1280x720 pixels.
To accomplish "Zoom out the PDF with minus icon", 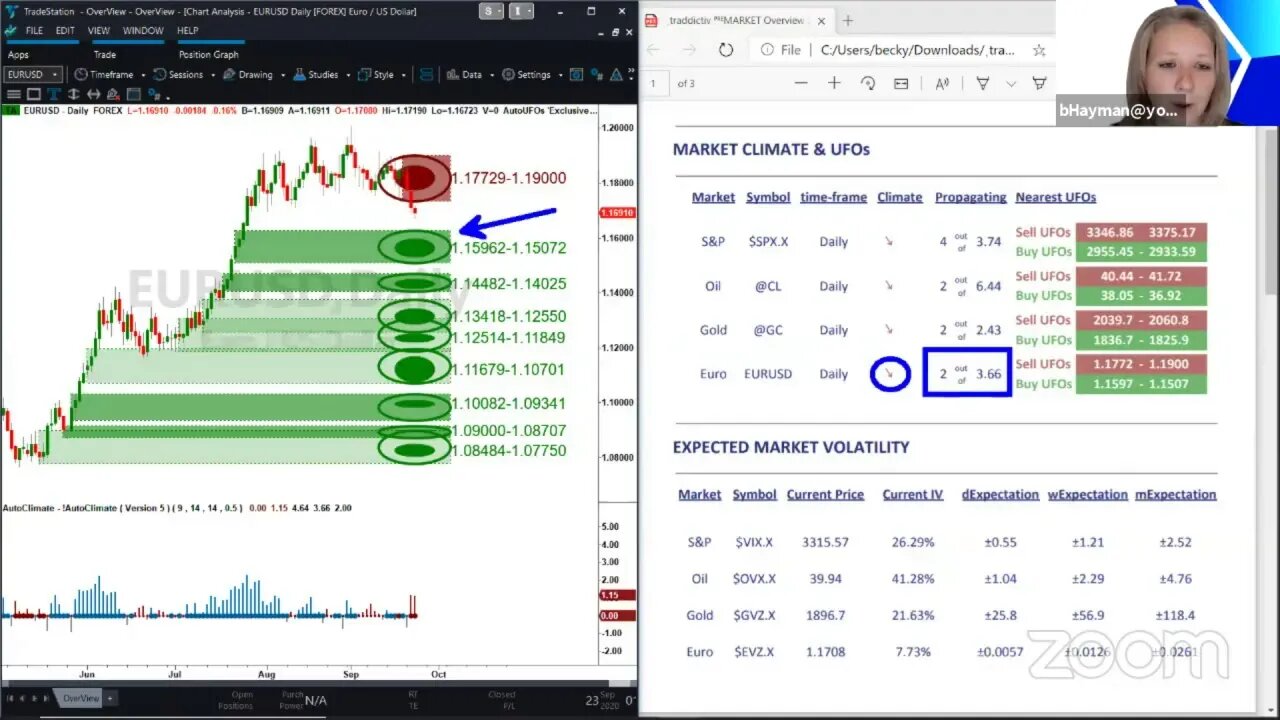I will coord(801,83).
